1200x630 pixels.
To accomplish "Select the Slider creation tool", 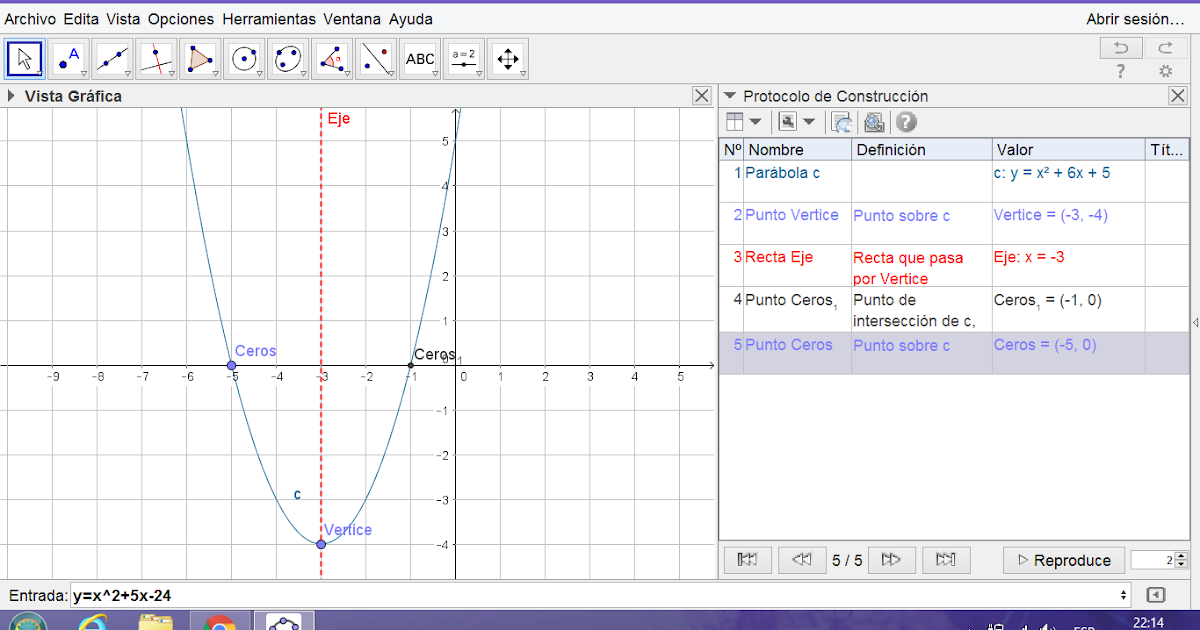I will (x=464, y=58).
